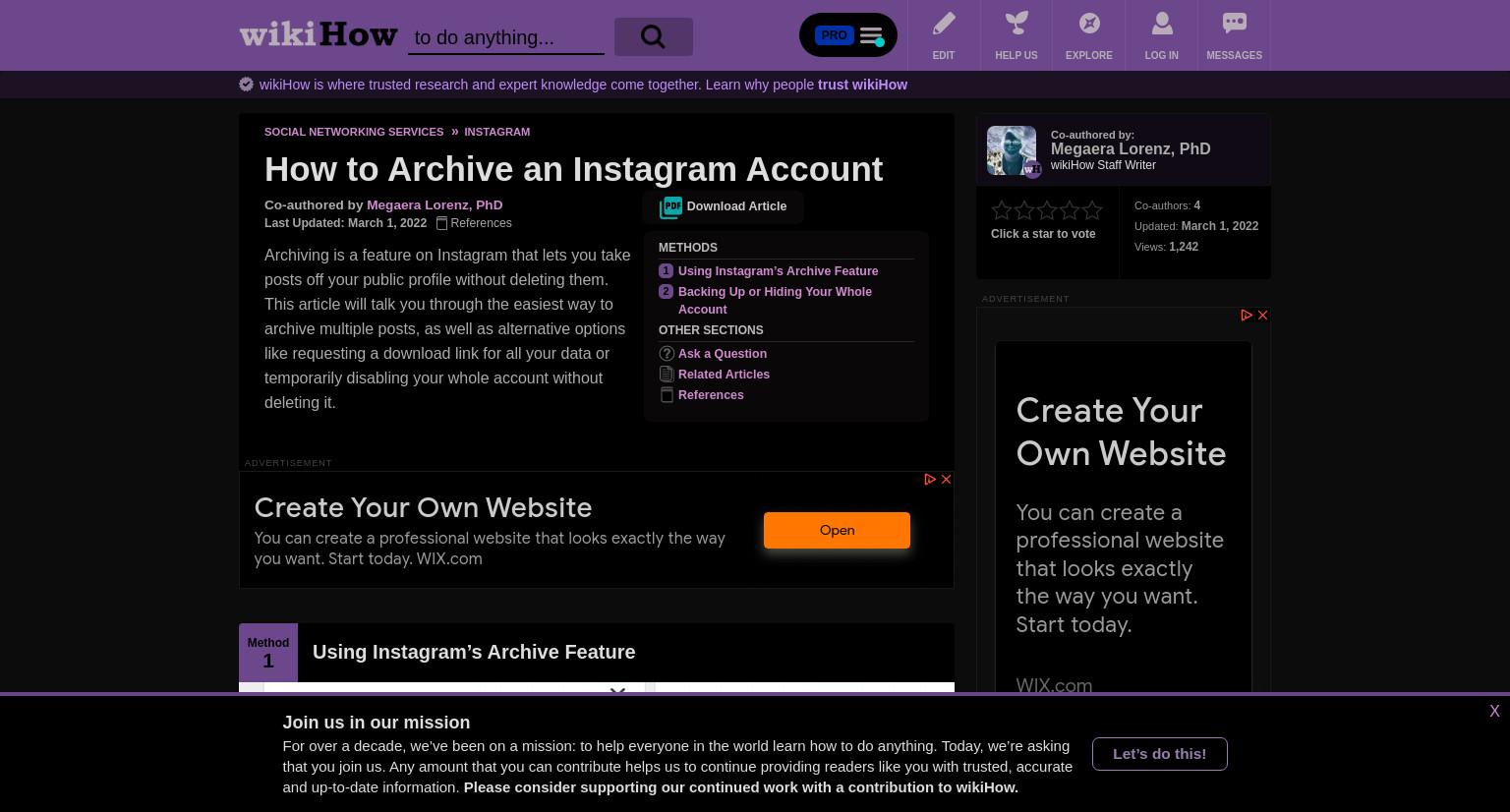Click the wikiHow logo
This screenshot has width=1510, height=812.
319,34
